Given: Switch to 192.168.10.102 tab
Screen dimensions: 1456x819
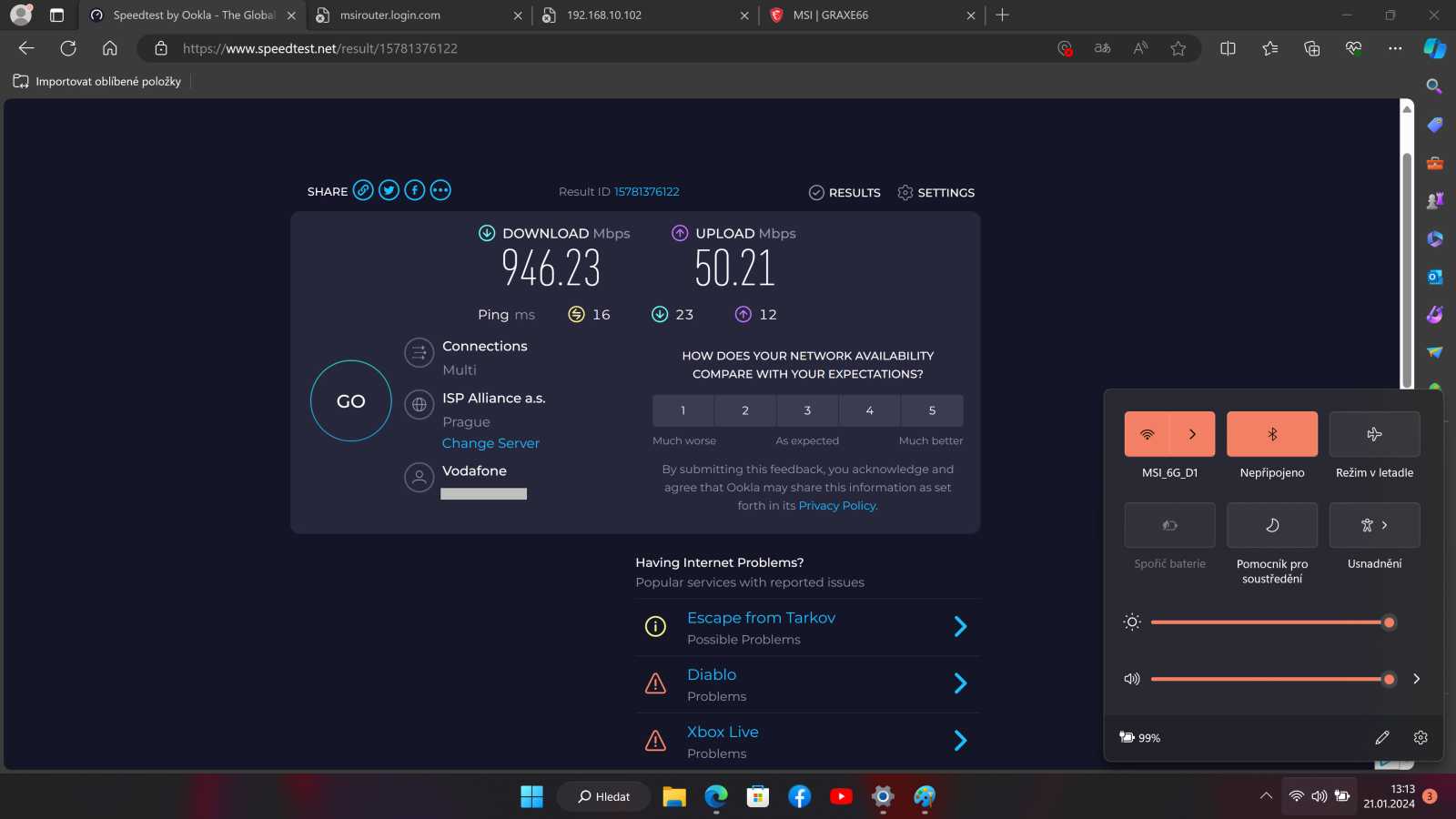Looking at the screenshot, I should coord(644,15).
